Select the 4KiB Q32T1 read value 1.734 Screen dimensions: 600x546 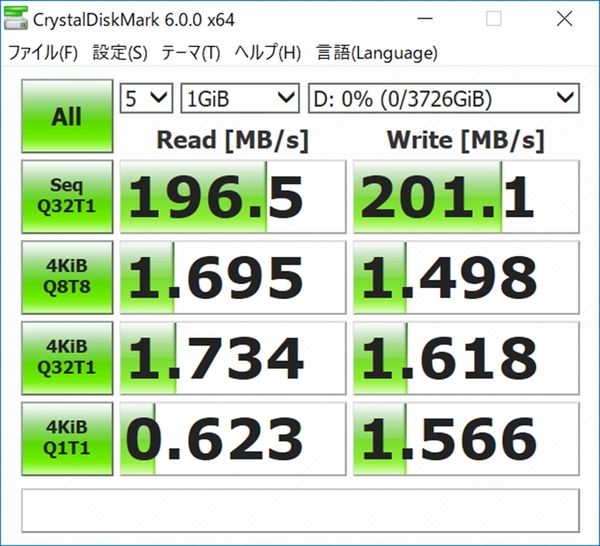[x=233, y=358]
